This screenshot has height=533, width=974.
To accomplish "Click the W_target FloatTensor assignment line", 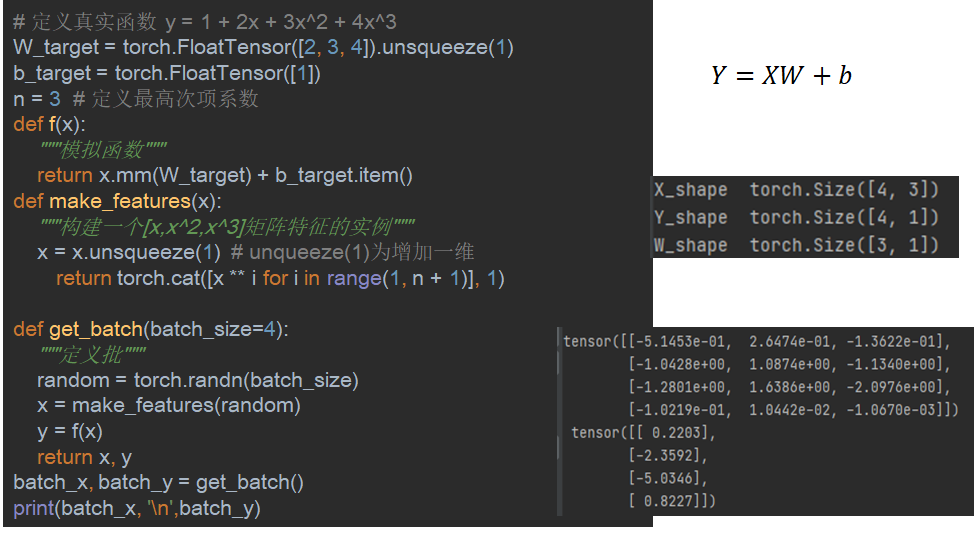I will [x=263, y=47].
